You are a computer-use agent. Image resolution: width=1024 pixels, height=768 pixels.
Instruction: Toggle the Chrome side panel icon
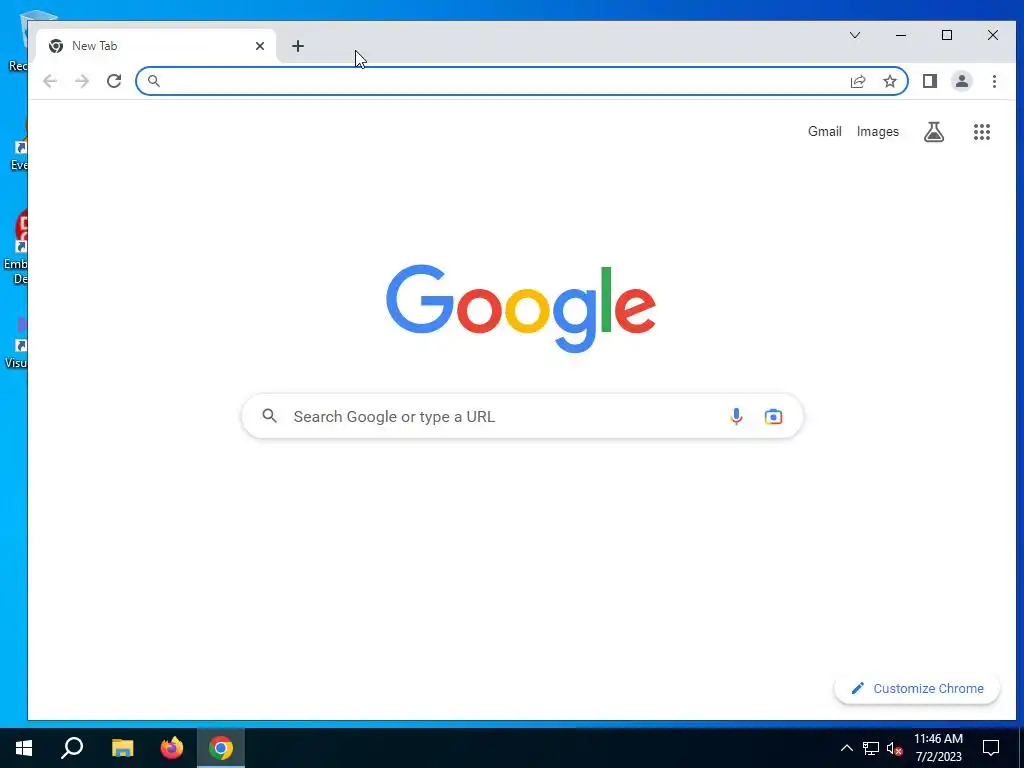(x=929, y=81)
